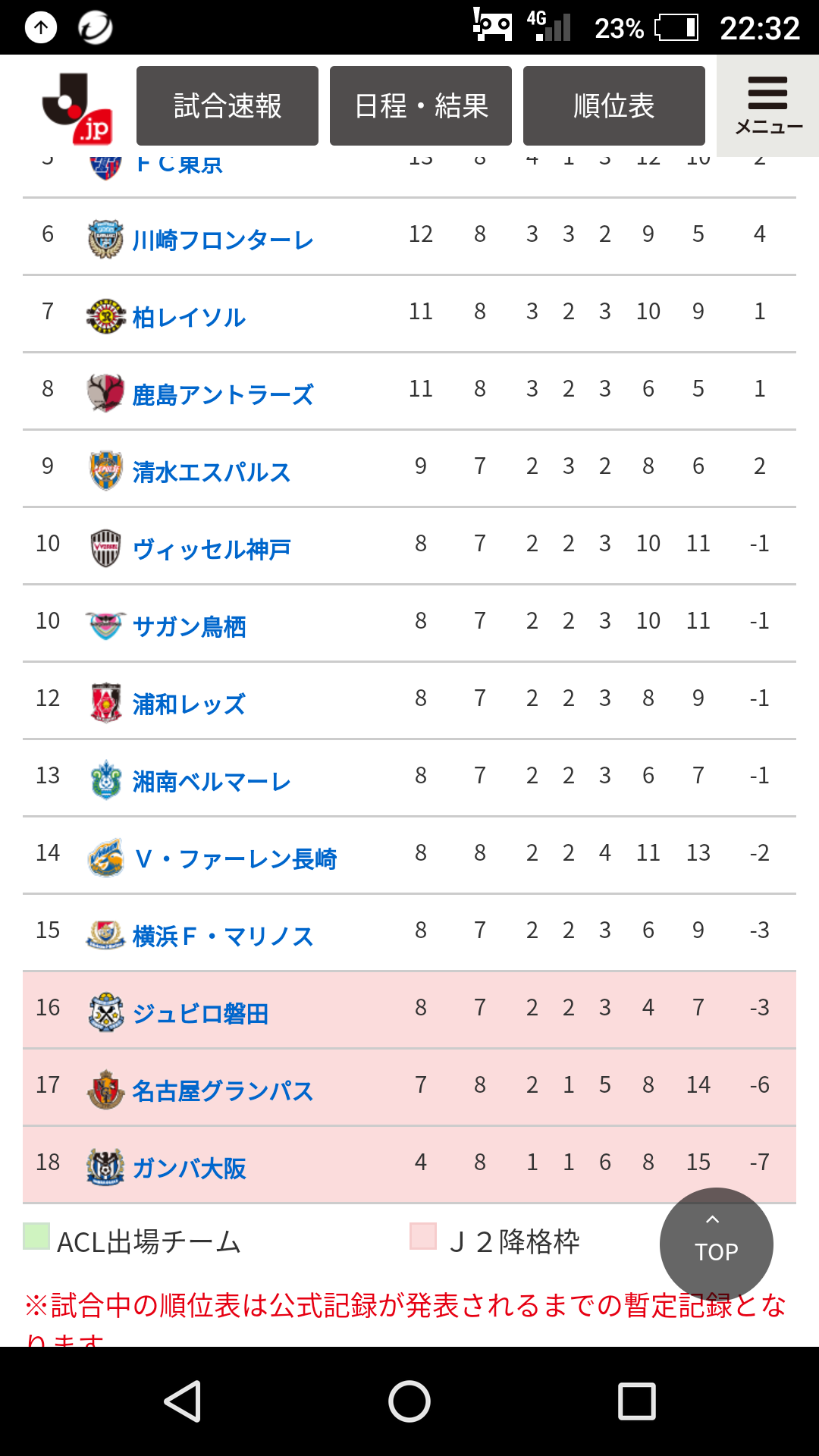819x1456 pixels.
Task: Open the サガン鳥栖 team link
Action: click(190, 627)
